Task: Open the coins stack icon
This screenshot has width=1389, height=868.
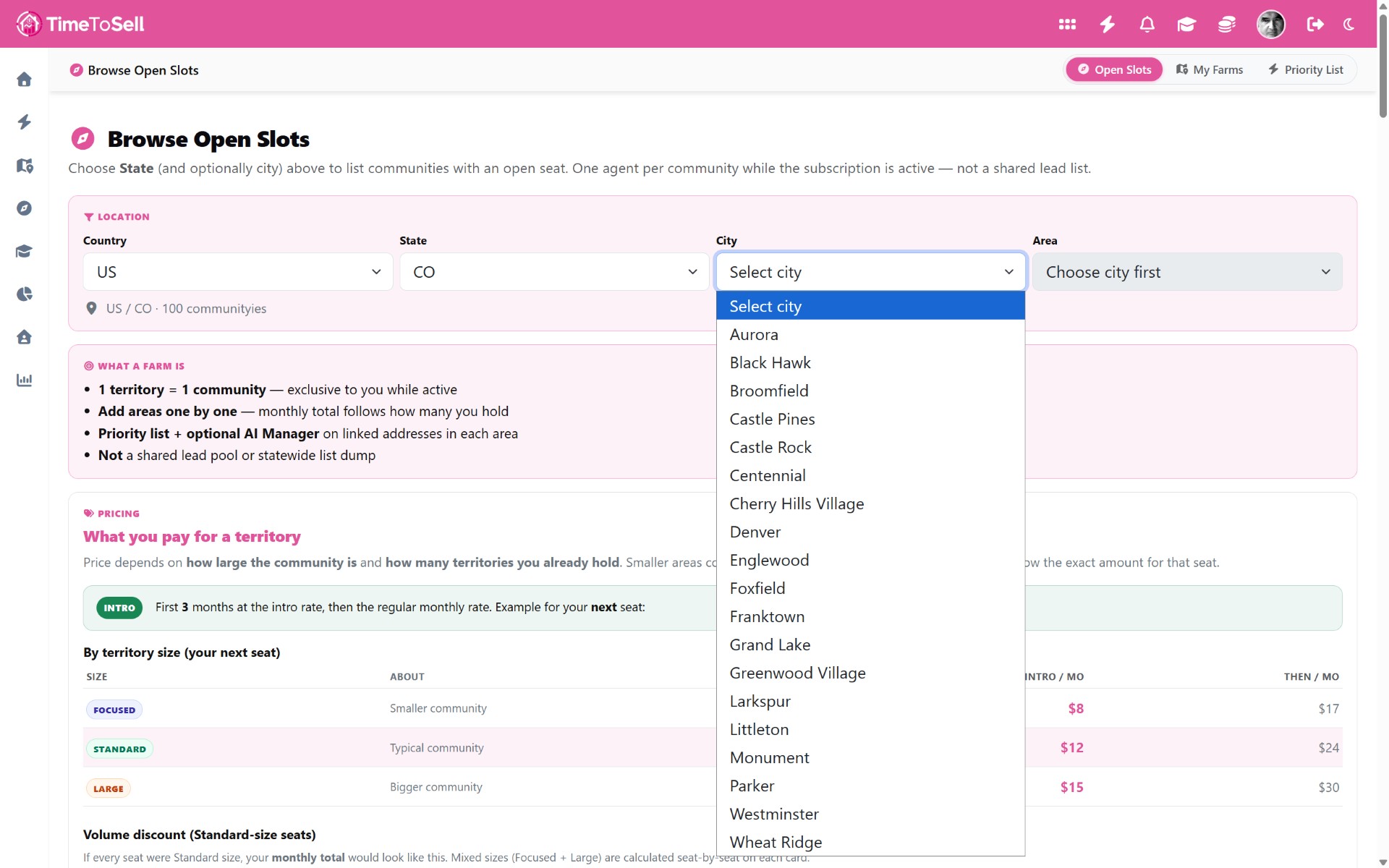Action: 1226,24
